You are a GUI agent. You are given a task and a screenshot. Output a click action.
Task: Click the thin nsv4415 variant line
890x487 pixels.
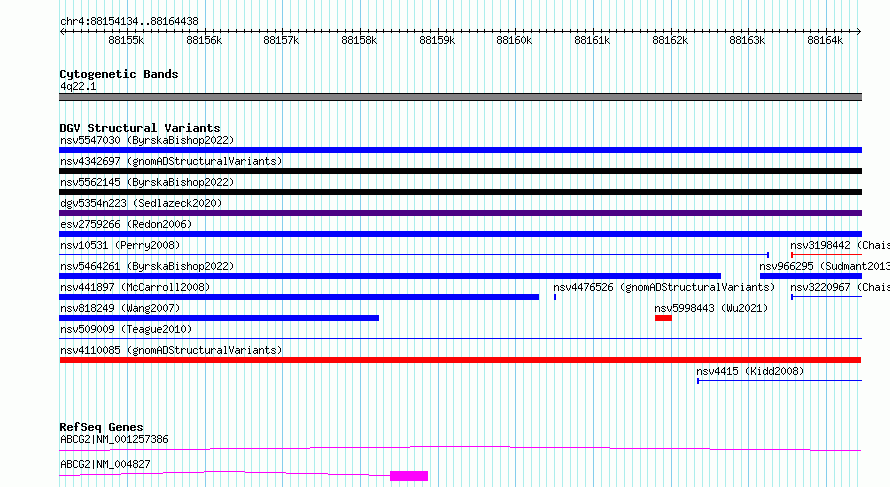pyautogui.click(x=779, y=381)
